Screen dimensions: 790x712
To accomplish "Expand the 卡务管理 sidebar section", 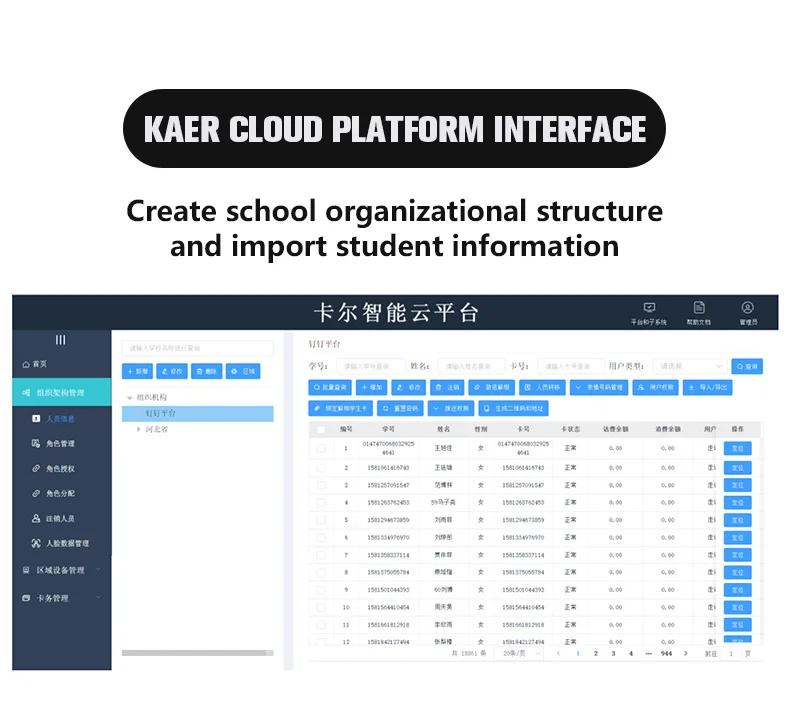I will (x=61, y=598).
